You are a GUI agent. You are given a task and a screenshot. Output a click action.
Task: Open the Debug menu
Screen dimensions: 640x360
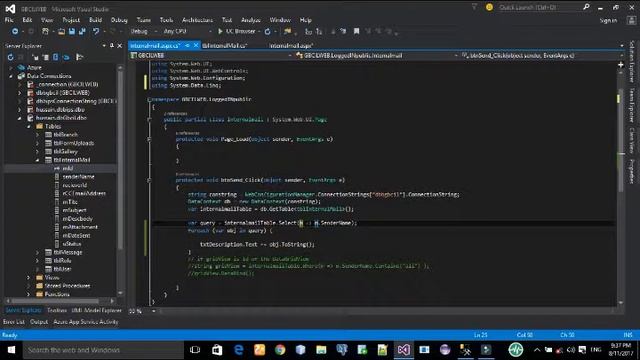pyautogui.click(x=119, y=20)
